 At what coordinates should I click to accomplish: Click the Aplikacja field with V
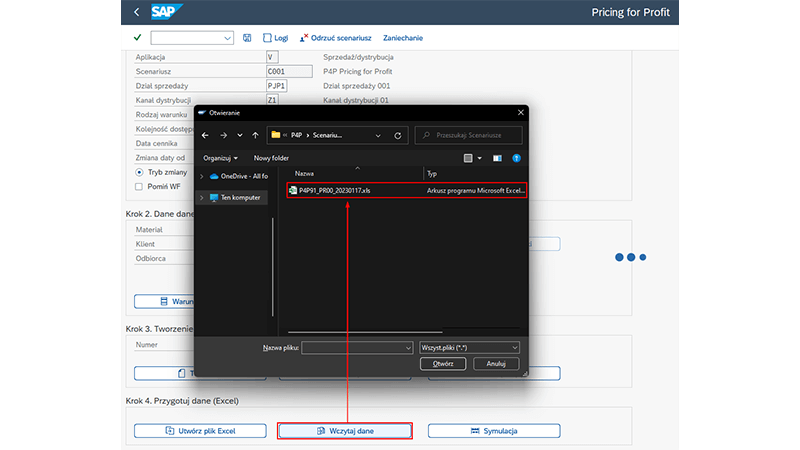point(272,57)
